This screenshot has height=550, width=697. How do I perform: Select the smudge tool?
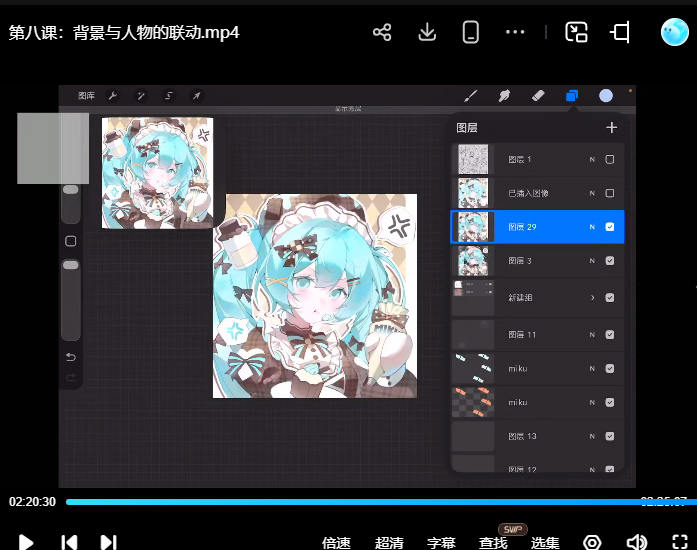point(504,96)
